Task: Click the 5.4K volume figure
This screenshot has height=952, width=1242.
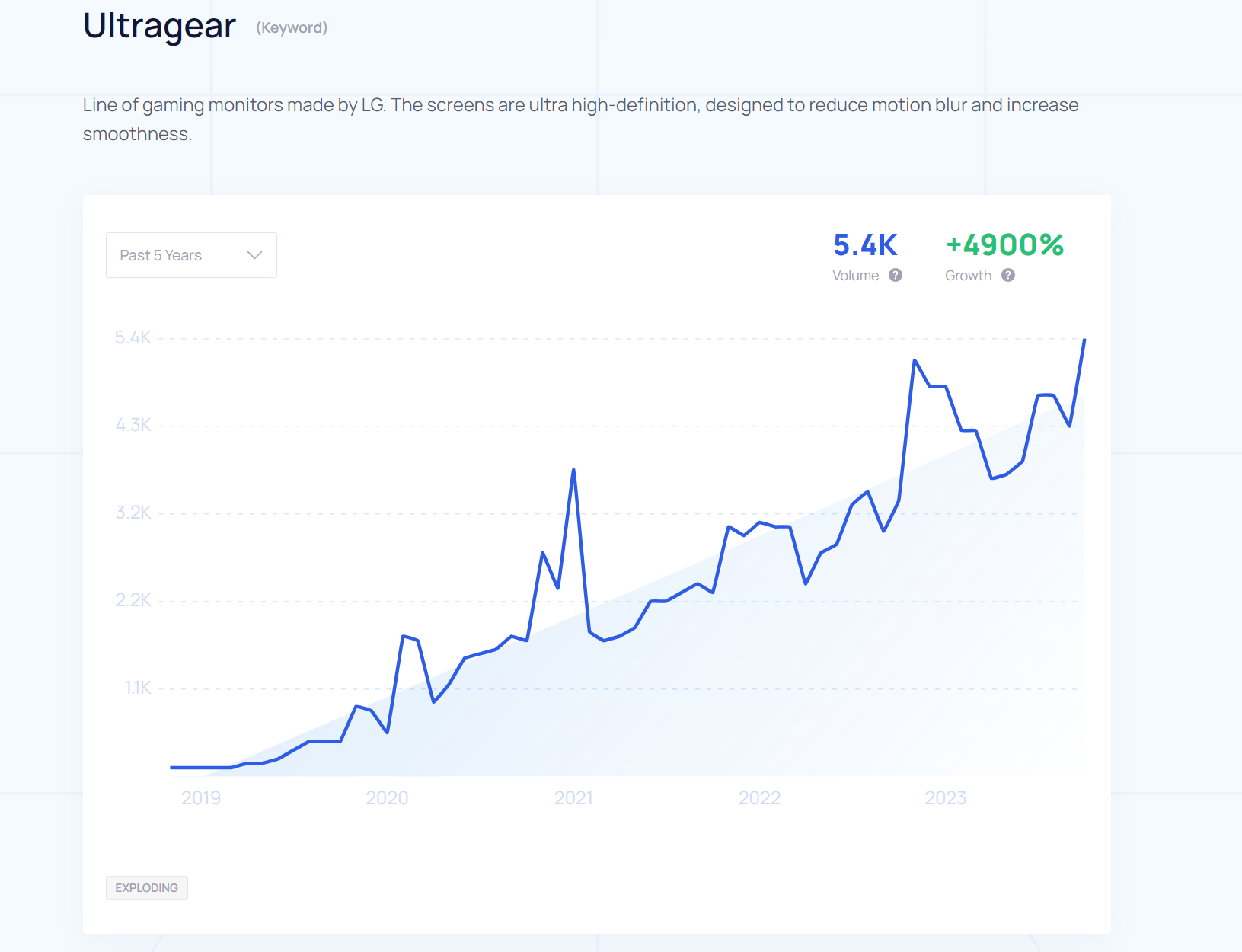Action: [x=865, y=245]
